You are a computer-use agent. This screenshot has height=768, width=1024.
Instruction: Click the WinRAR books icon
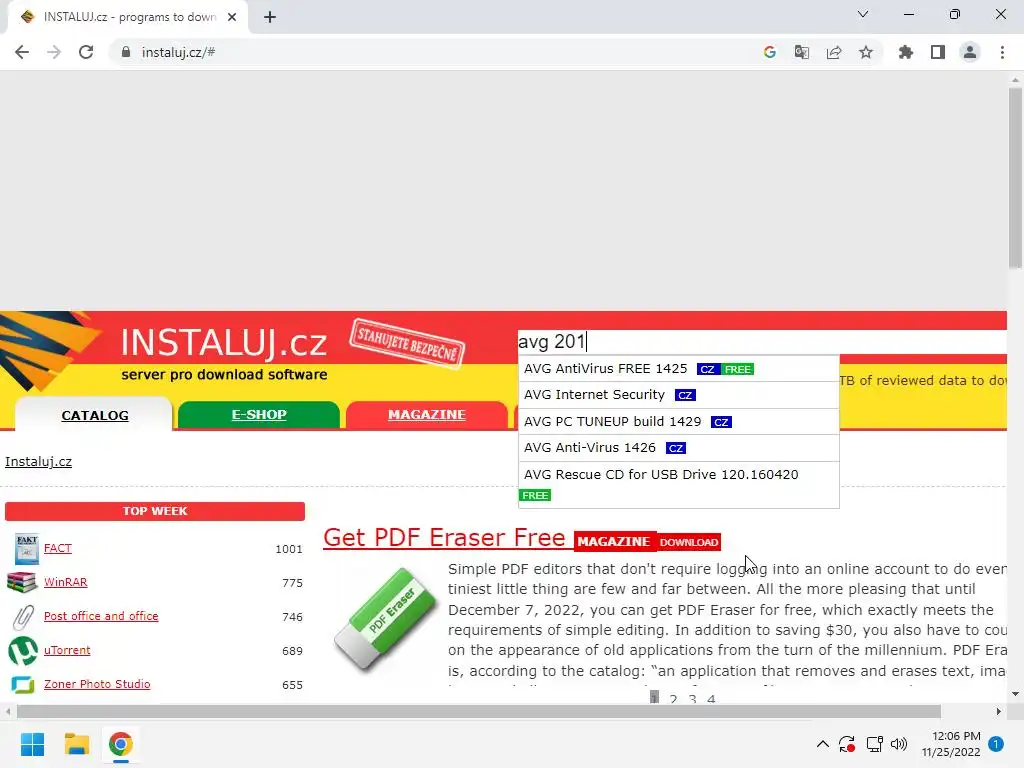tap(22, 583)
